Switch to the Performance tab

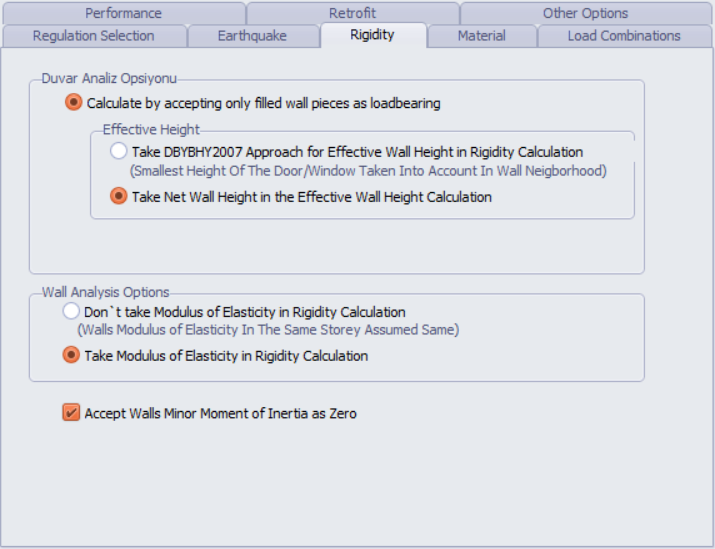(123, 13)
